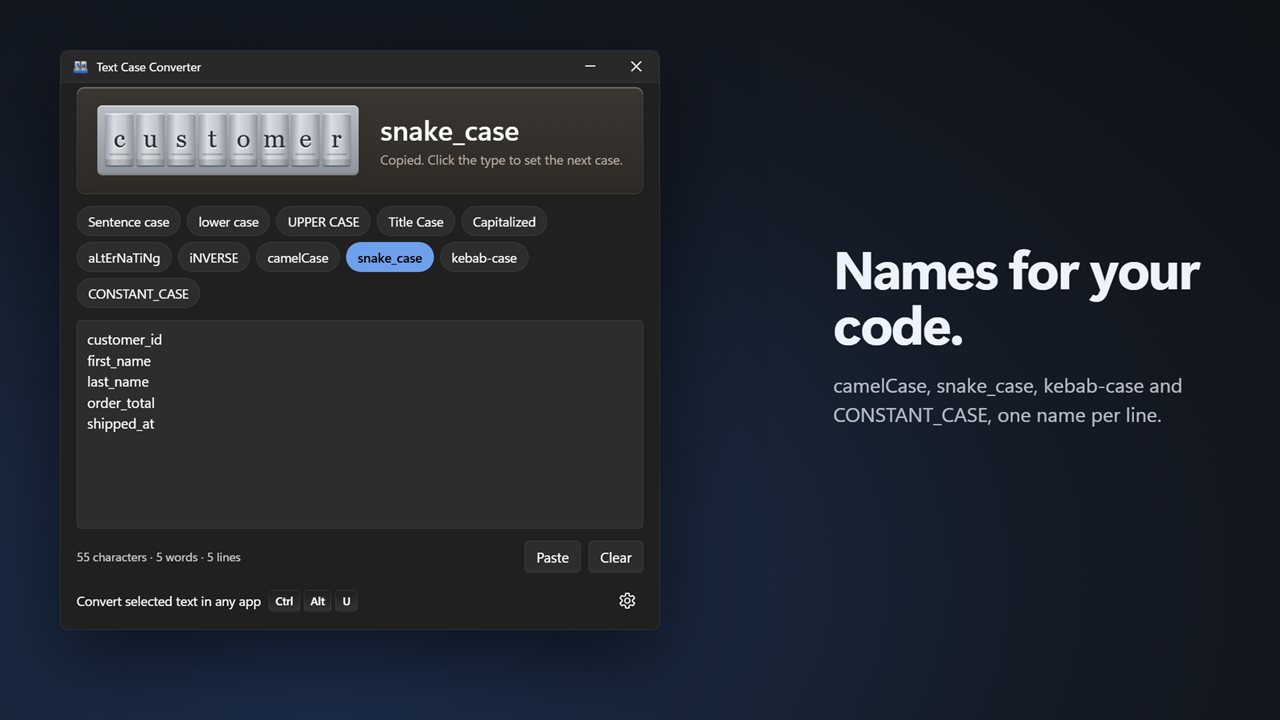The image size is (1280, 720).
Task: Click the Convert selected text in any app label
Action: tap(169, 602)
